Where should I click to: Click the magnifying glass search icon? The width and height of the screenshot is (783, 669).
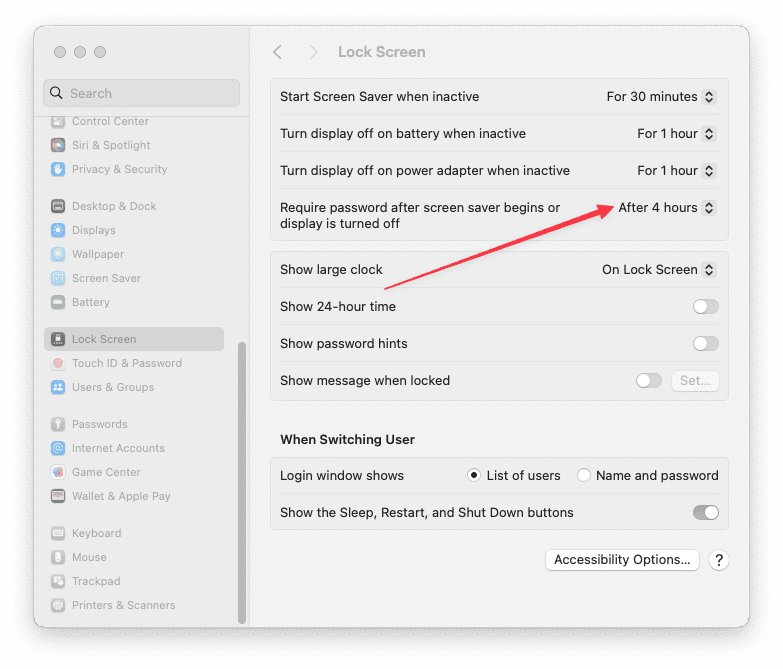click(56, 93)
